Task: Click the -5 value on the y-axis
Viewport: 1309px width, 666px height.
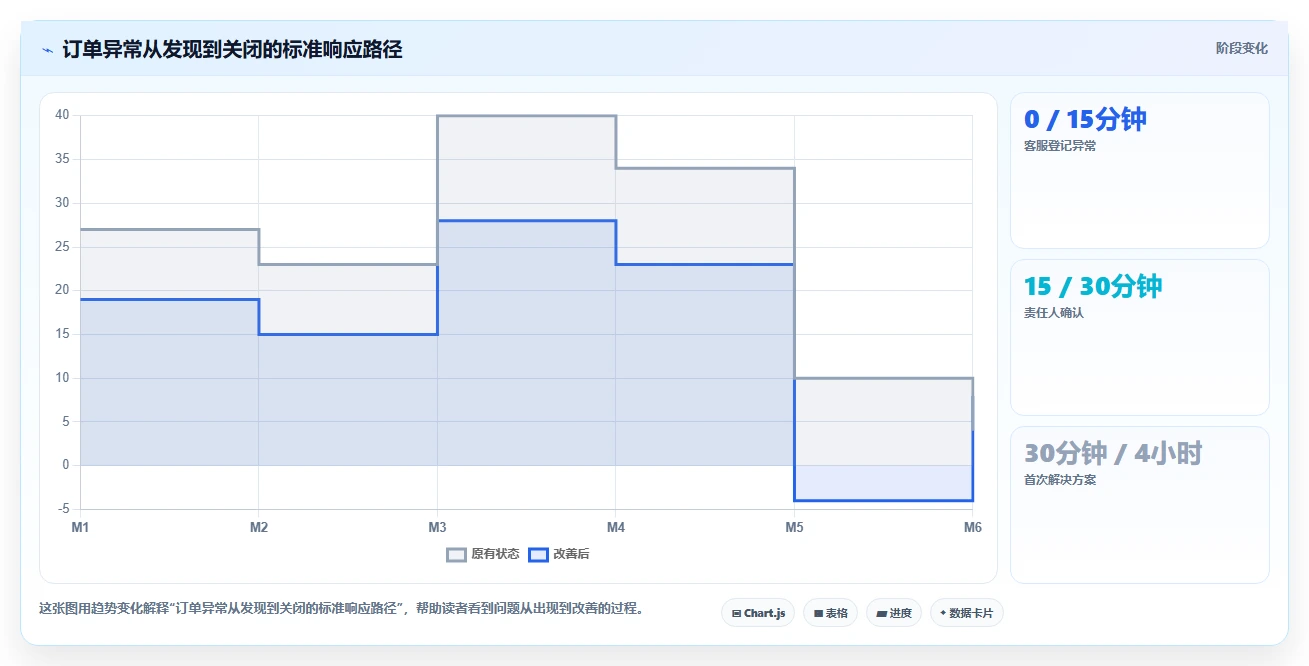Action: coord(64,509)
